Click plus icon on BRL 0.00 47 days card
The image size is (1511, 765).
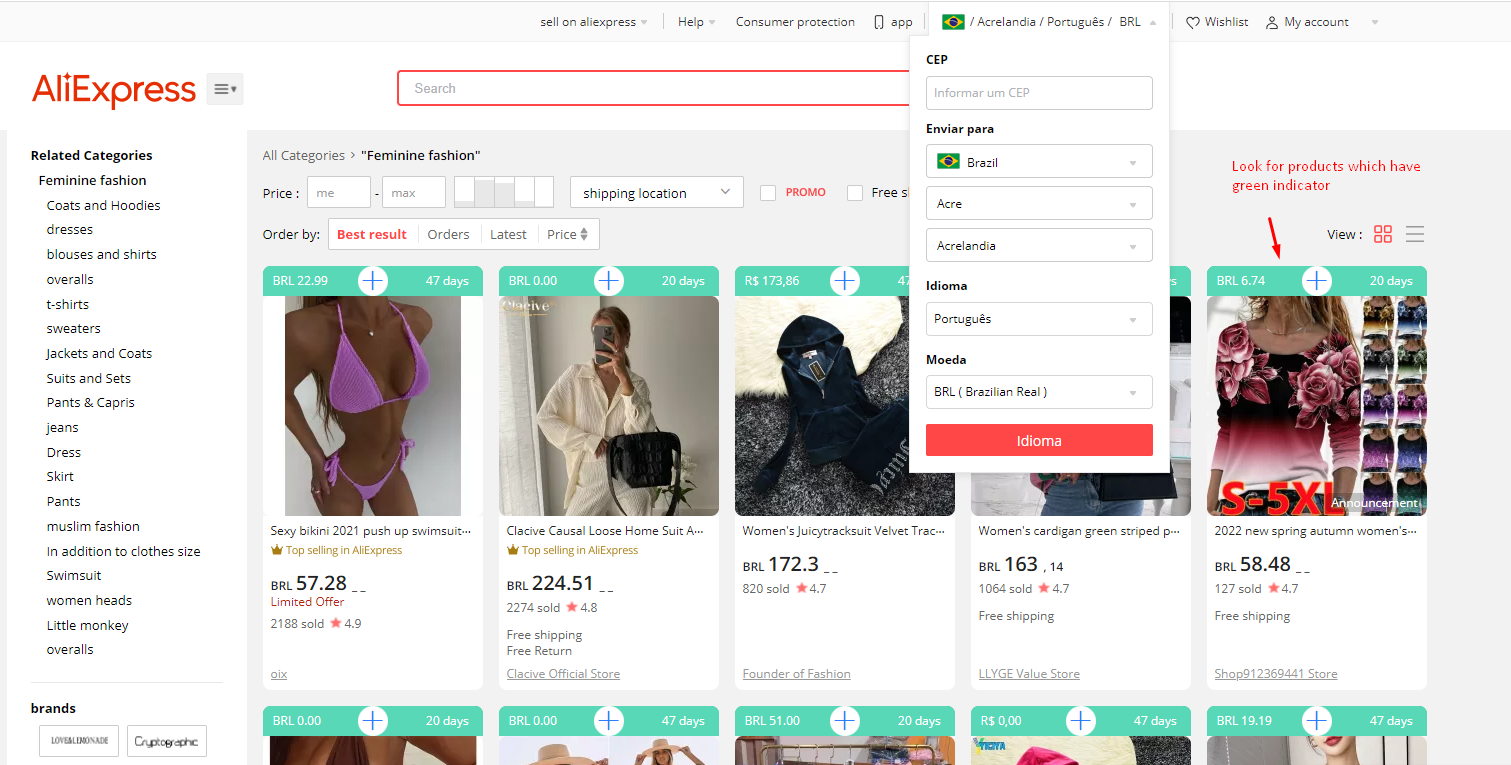pyautogui.click(x=609, y=721)
